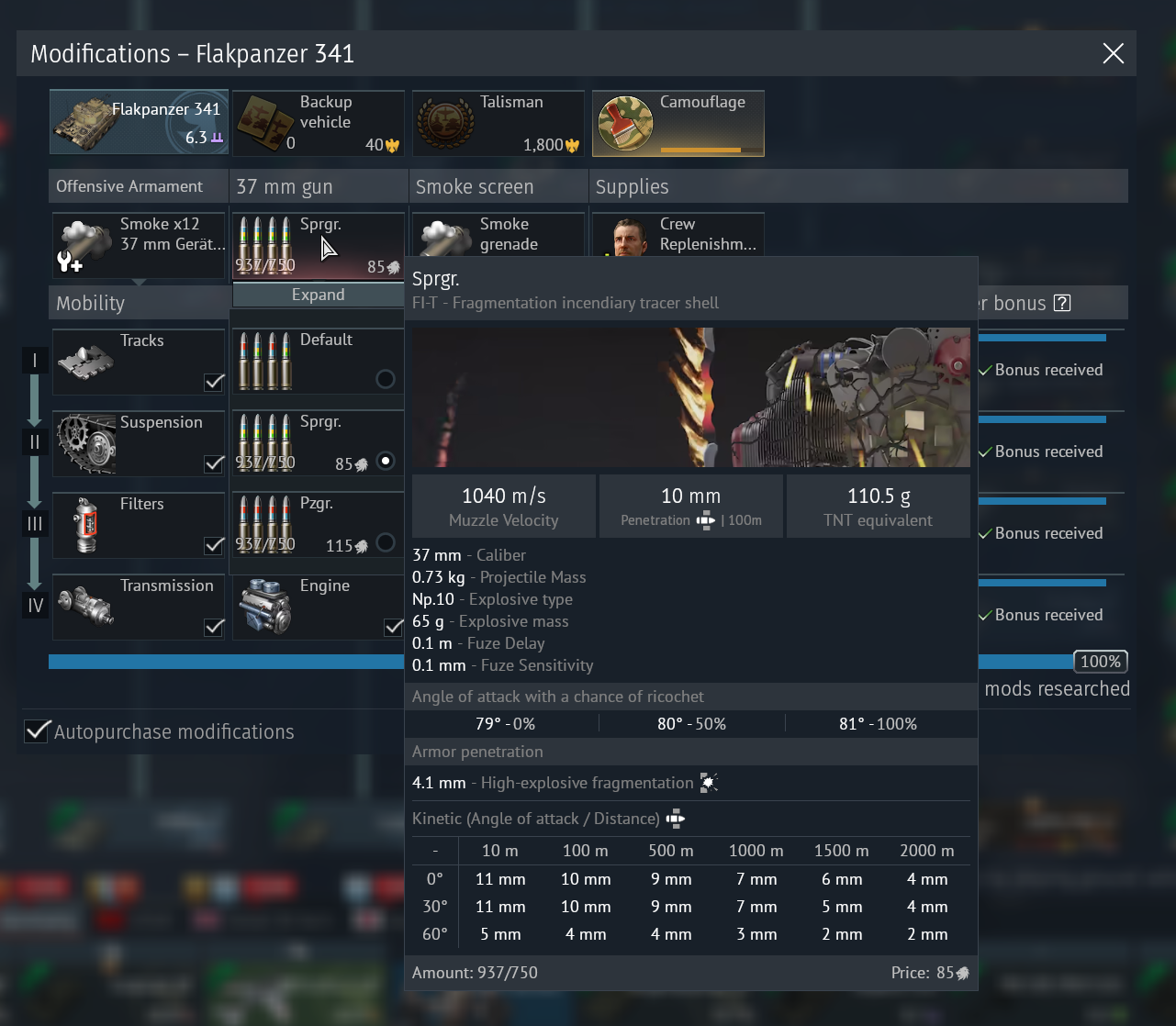This screenshot has height=1026, width=1176.
Task: Click the 110.5 g TNT equivalent panel
Action: point(879,507)
